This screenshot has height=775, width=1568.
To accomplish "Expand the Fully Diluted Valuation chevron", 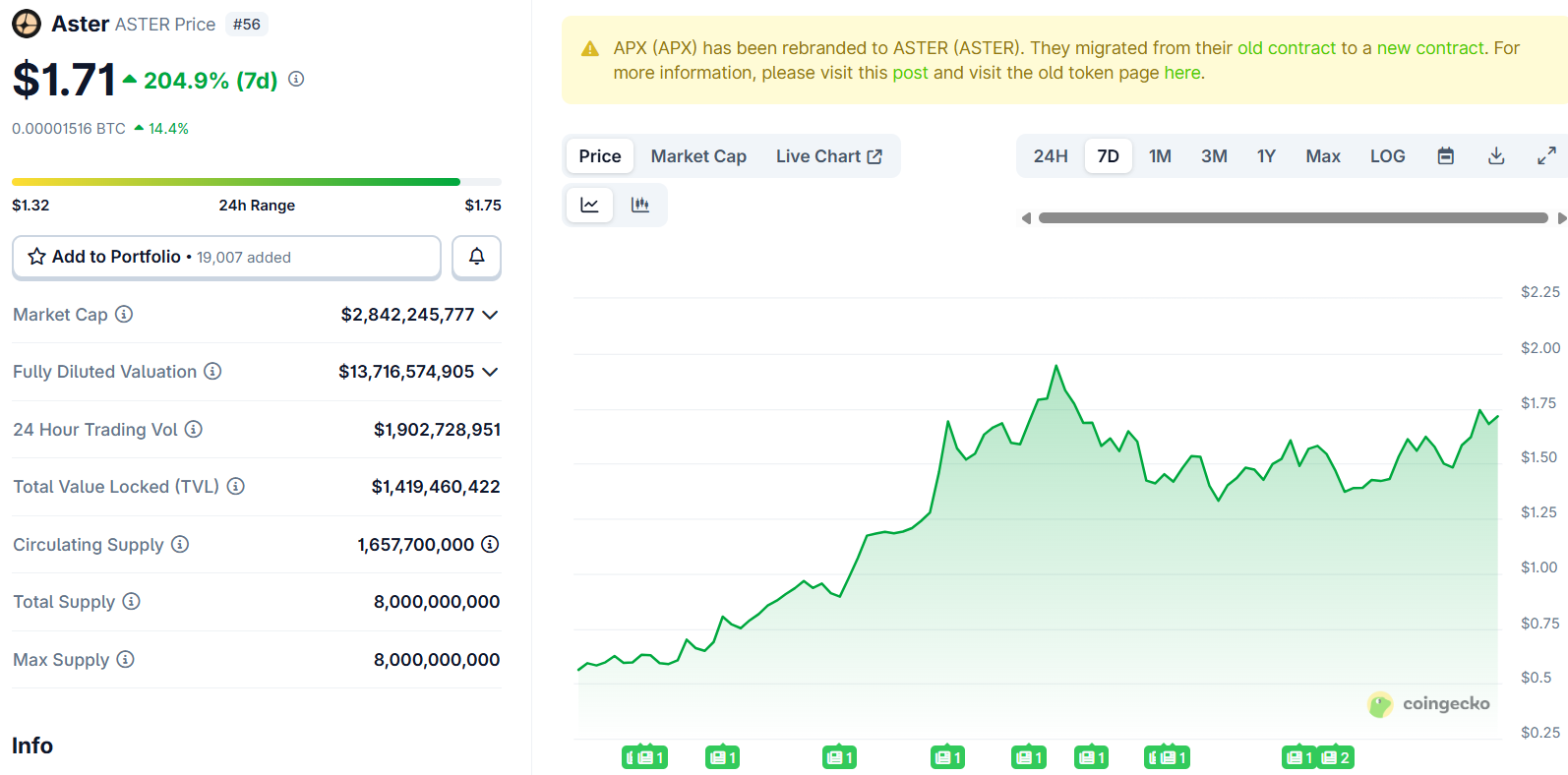I will pos(490,372).
